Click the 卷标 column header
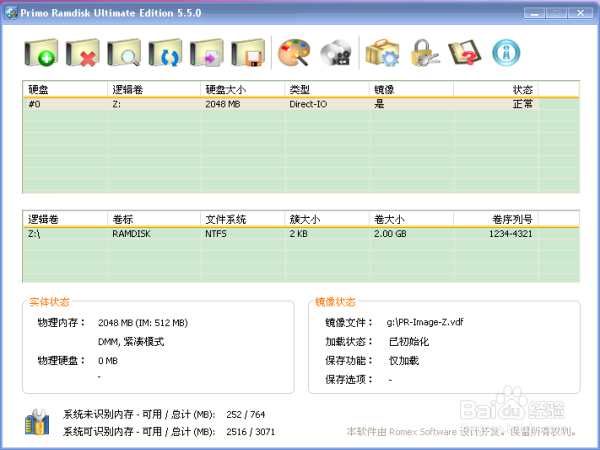This screenshot has height=450, width=600. tap(154, 219)
